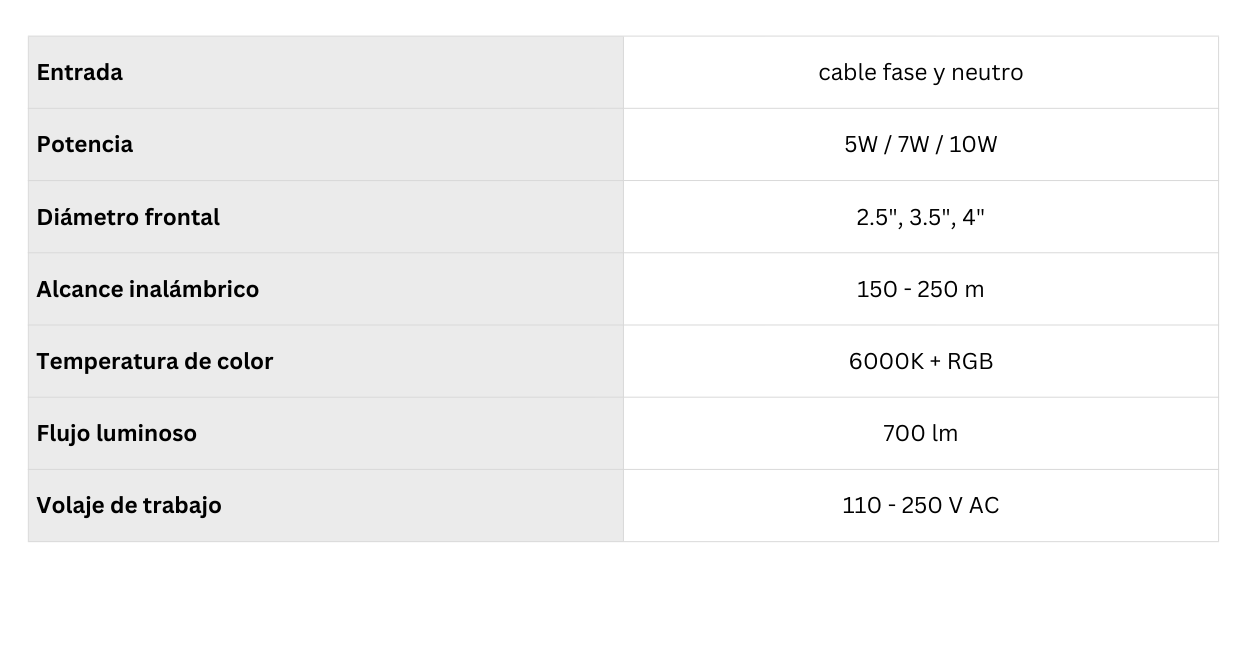Click the 110 - 250 V AC value
Viewport: 1250px width, 650px height.
tap(920, 505)
